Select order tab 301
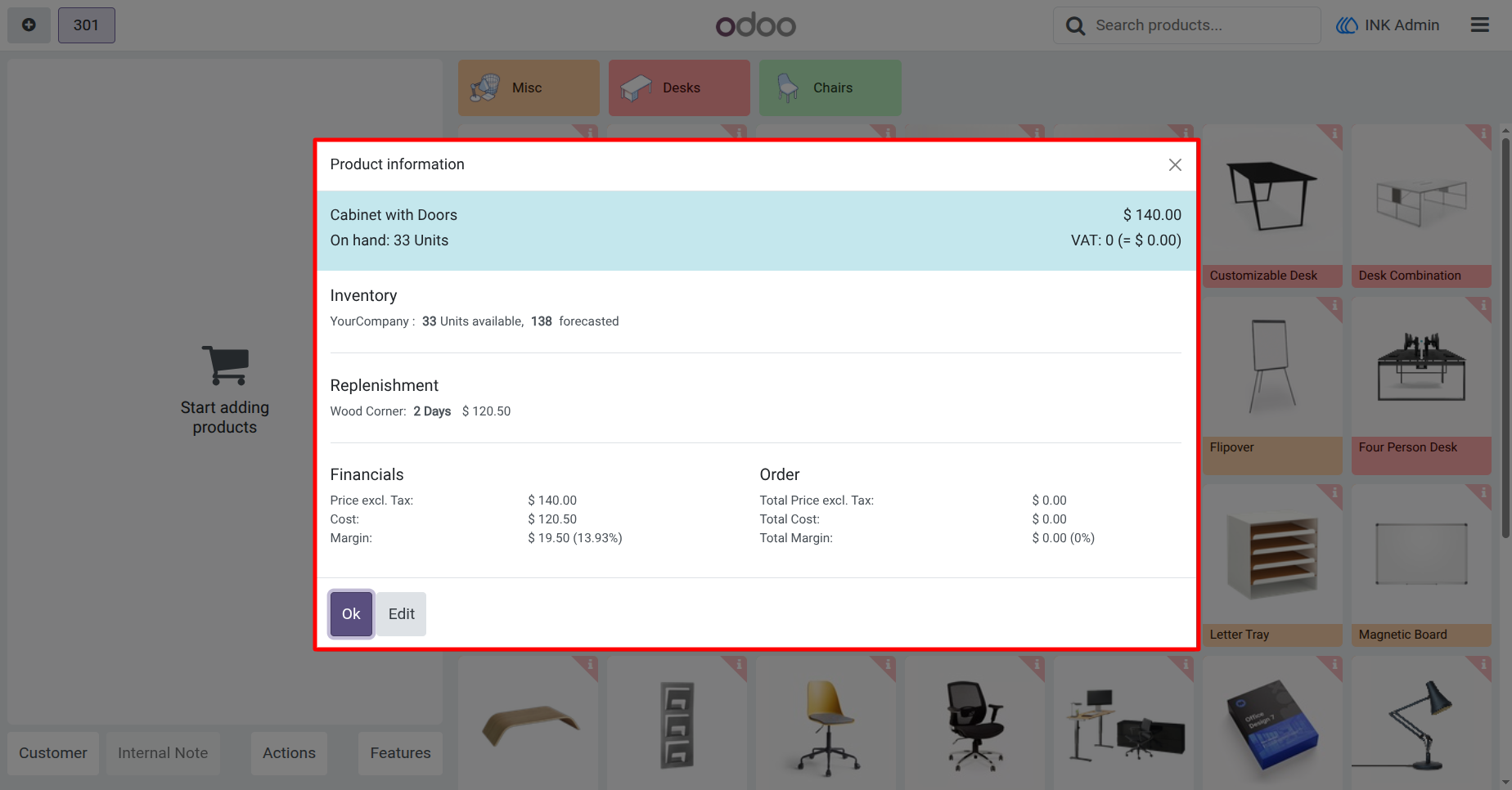The height and width of the screenshot is (790, 1512). 86,25
